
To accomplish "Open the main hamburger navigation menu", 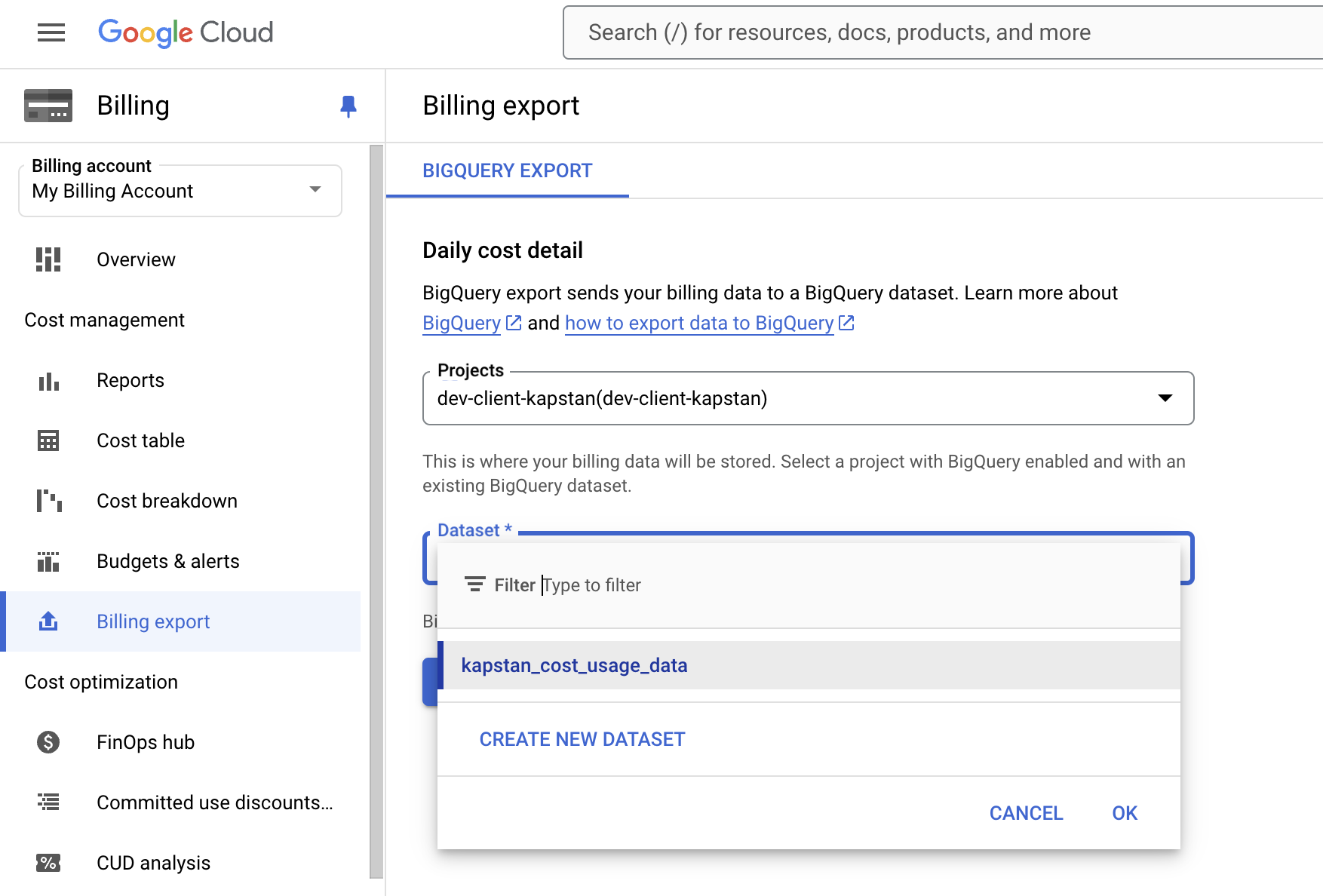I will [x=51, y=32].
